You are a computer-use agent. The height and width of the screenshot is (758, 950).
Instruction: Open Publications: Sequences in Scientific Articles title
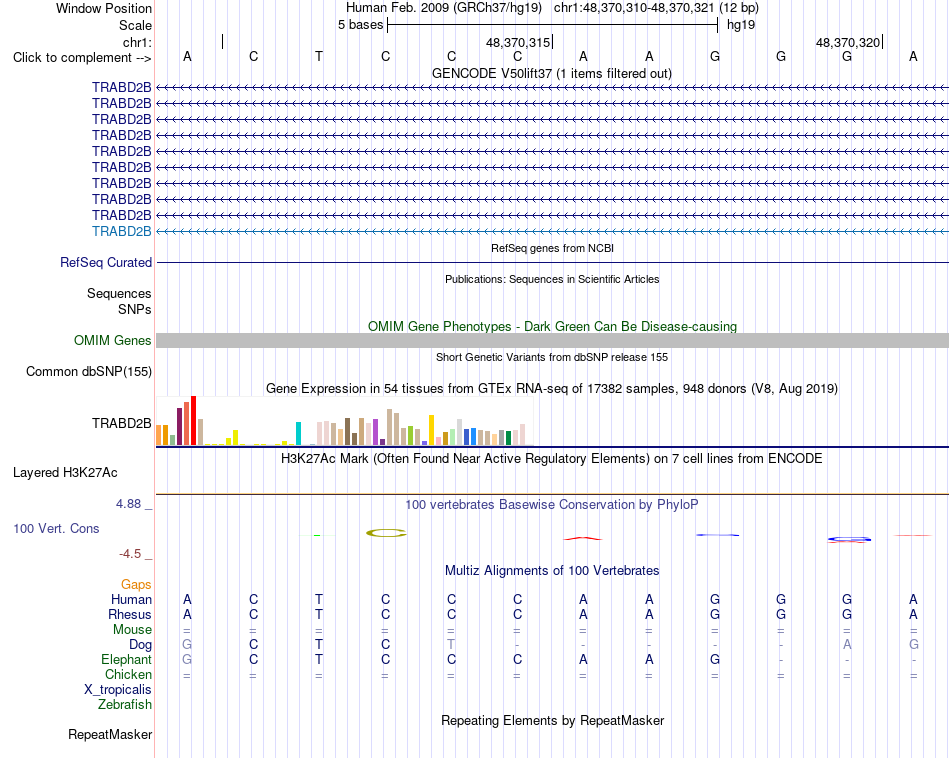pos(552,279)
